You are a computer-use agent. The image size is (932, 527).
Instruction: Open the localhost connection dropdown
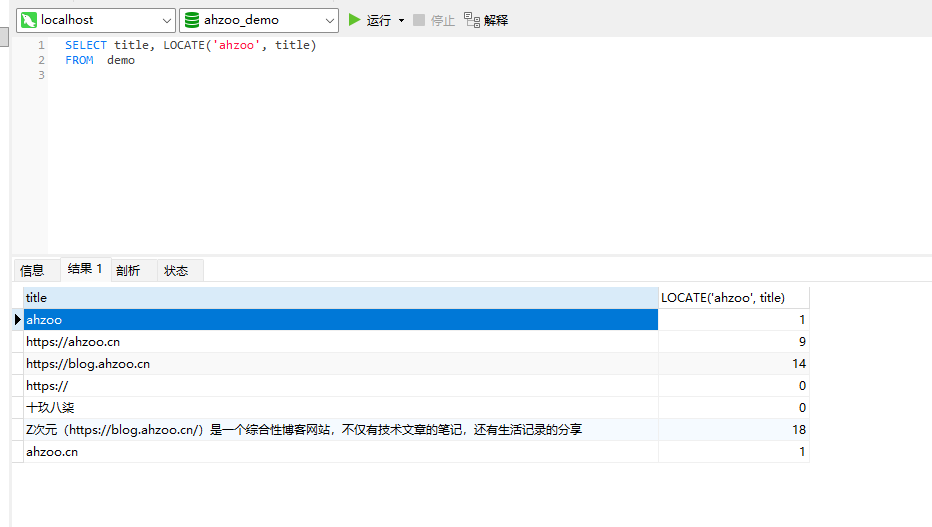pos(166,20)
